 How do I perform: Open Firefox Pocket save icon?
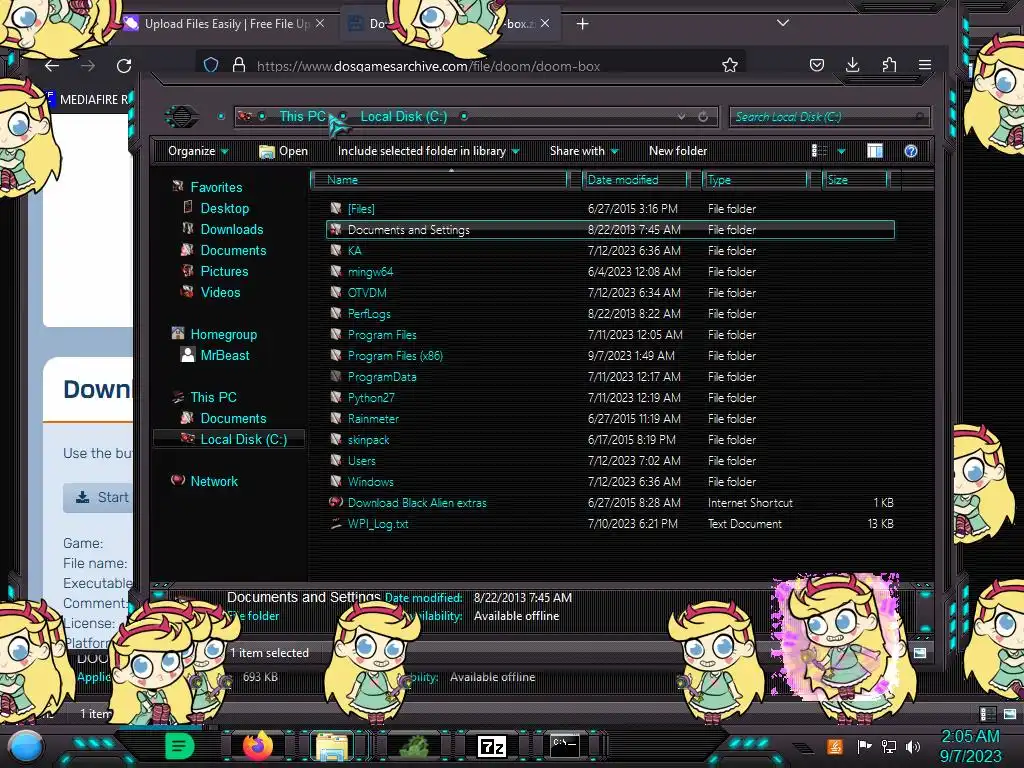tap(816, 65)
